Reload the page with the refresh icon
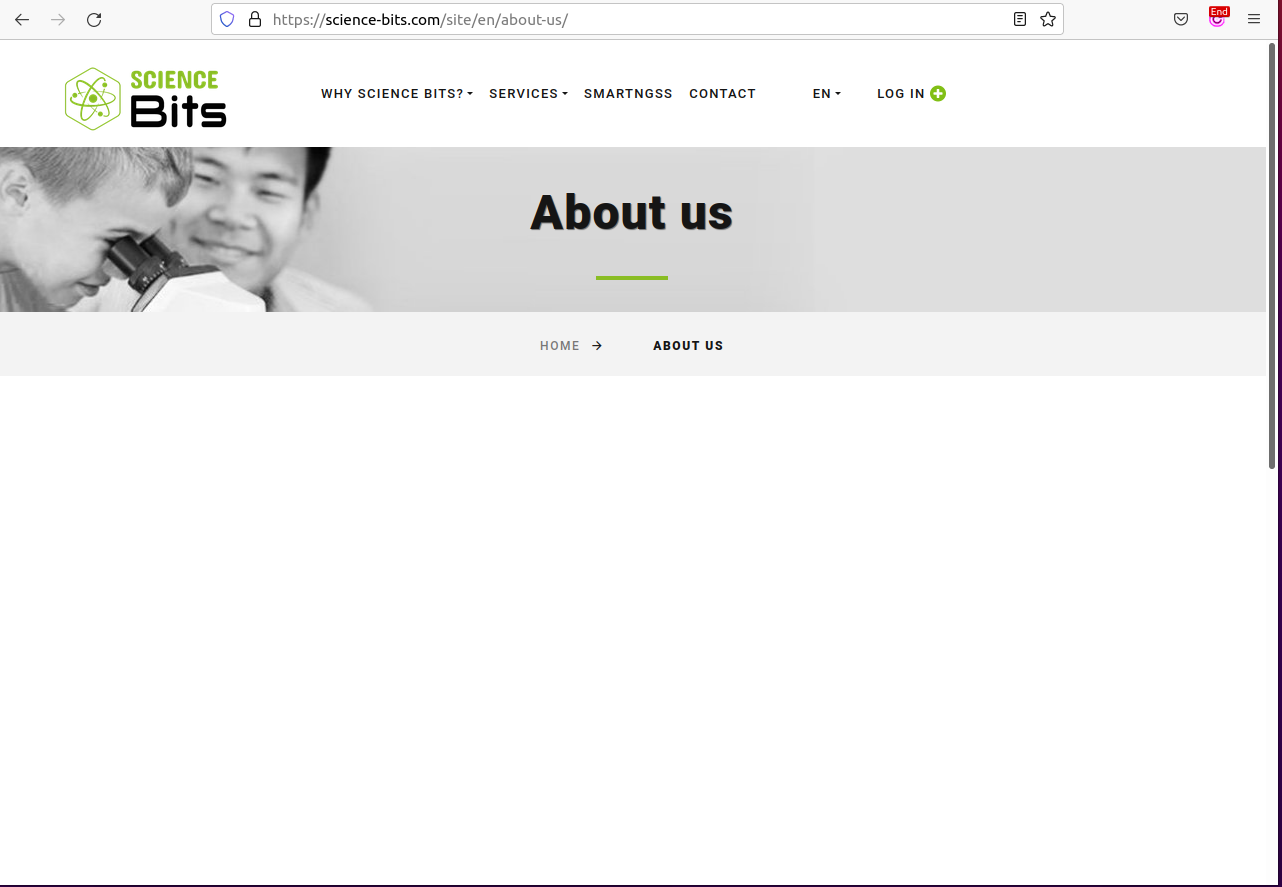 pyautogui.click(x=94, y=19)
